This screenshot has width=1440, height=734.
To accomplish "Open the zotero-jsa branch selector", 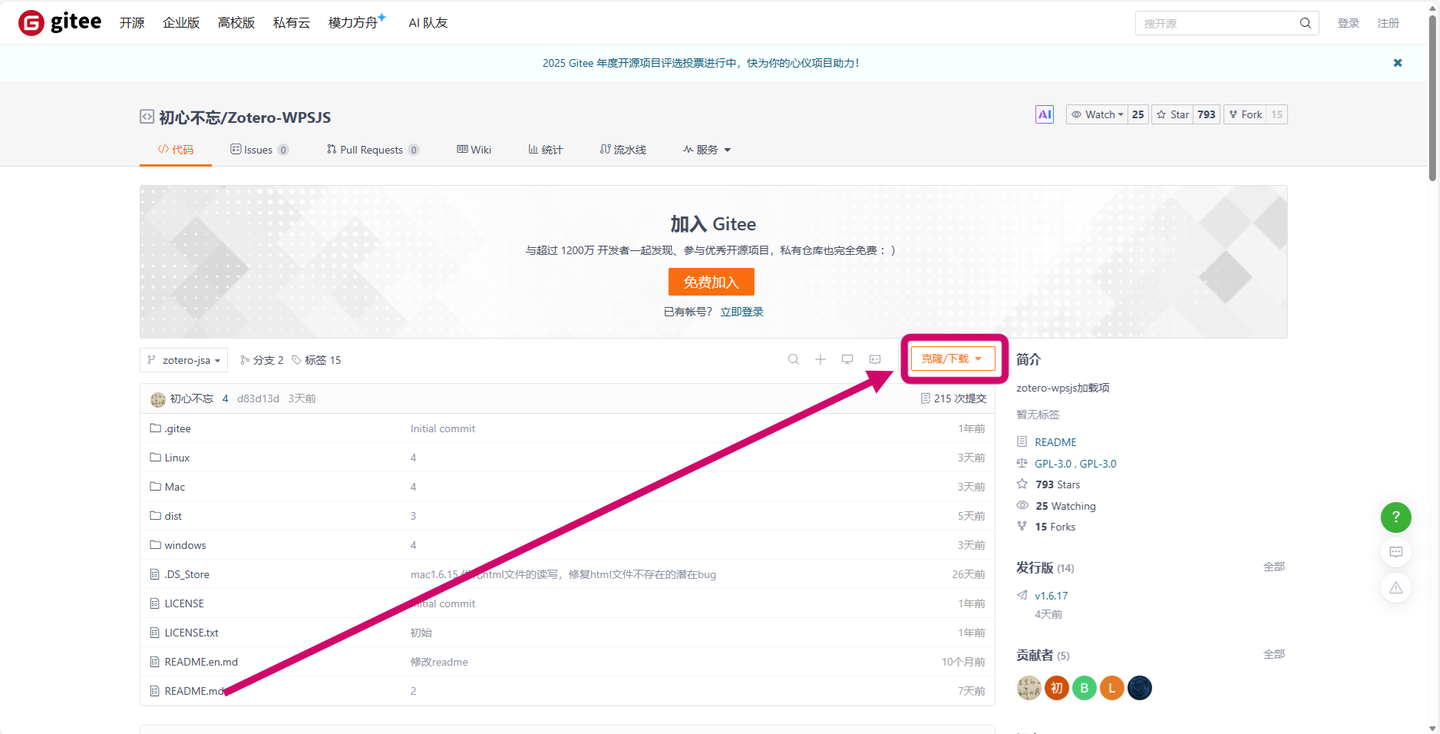I will point(184,360).
